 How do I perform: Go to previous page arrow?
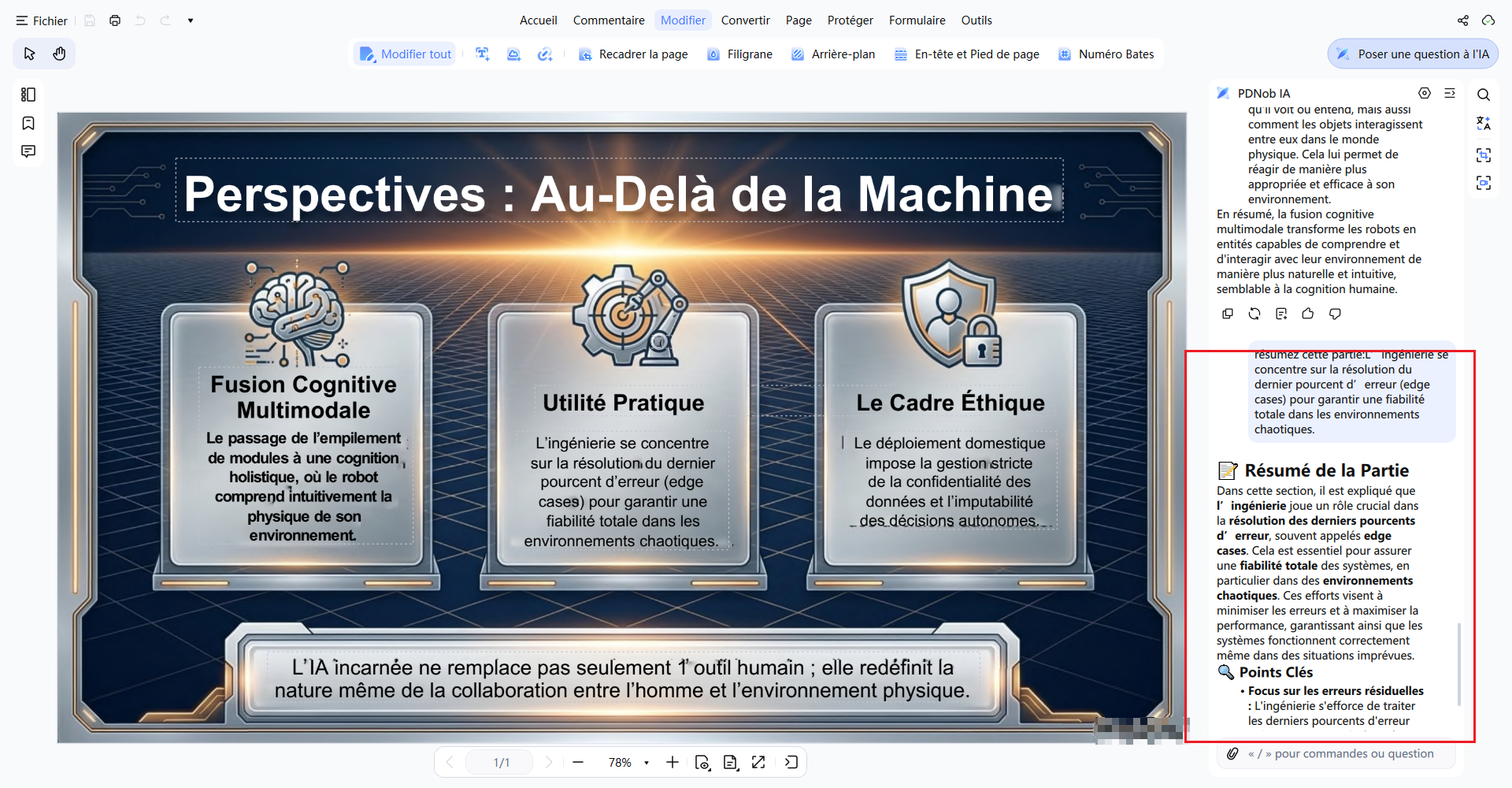tap(450, 762)
